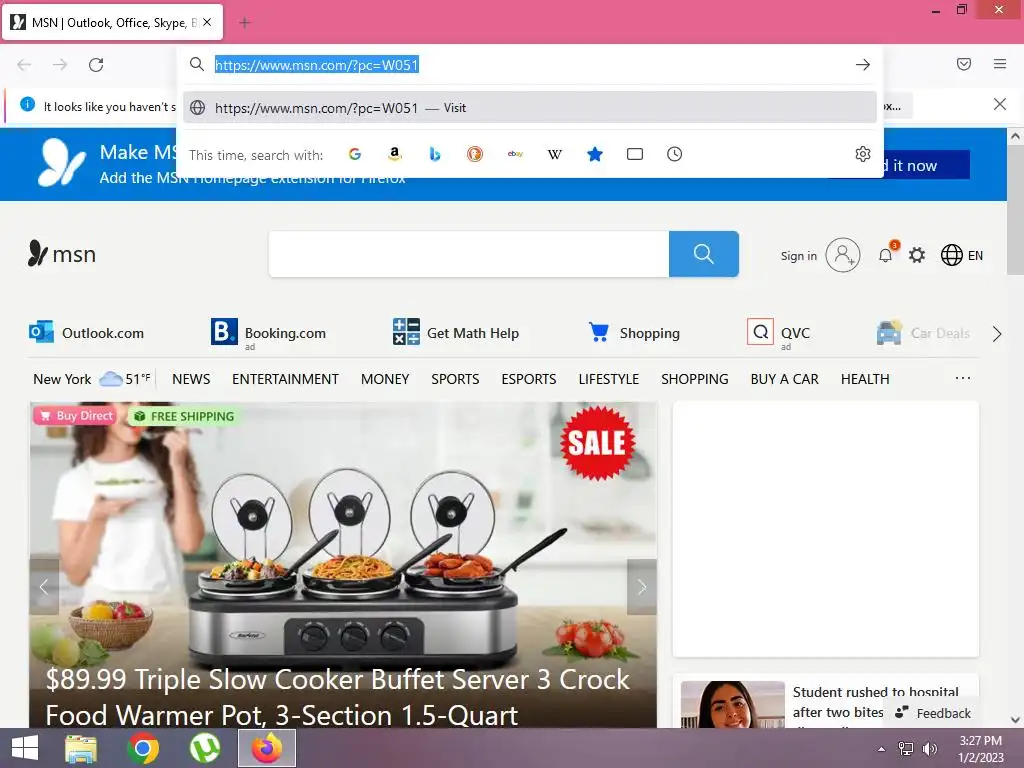Click inside the MSN search field
This screenshot has width=1024, height=768.
[468, 254]
